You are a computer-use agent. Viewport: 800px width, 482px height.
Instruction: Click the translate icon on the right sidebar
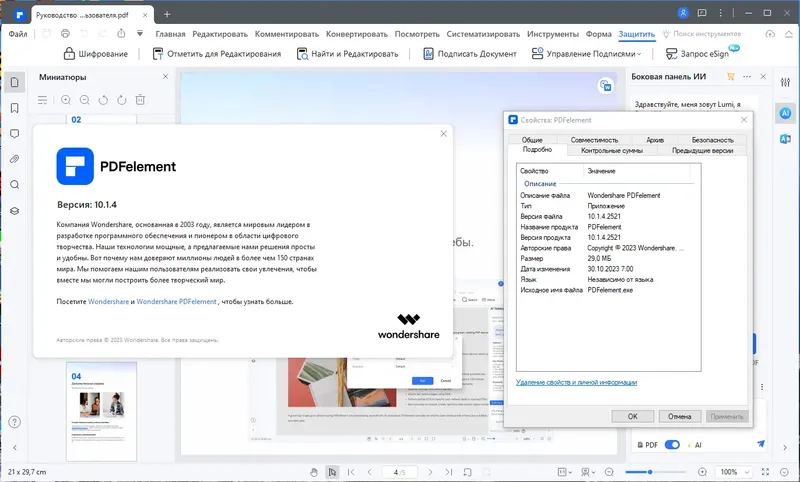pyautogui.click(x=785, y=139)
